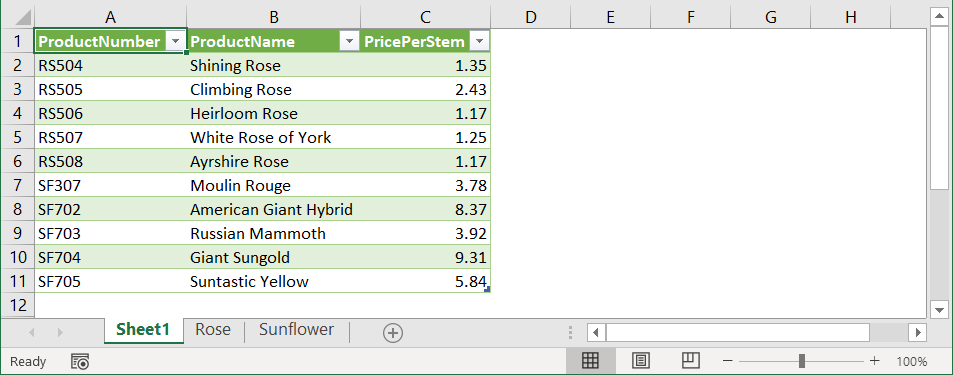Open the ProductName filter dropdown

[x=349, y=41]
